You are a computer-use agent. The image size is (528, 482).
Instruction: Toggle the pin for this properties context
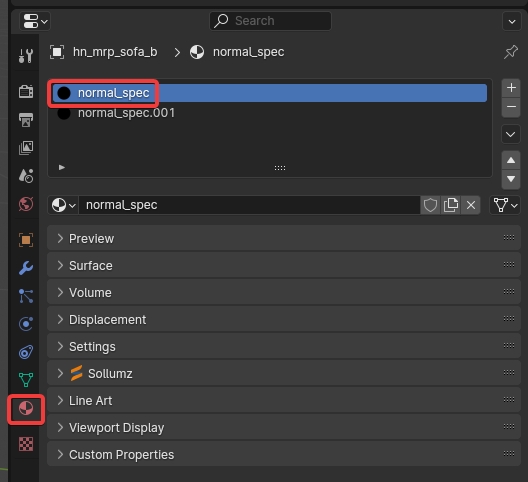[x=511, y=52]
